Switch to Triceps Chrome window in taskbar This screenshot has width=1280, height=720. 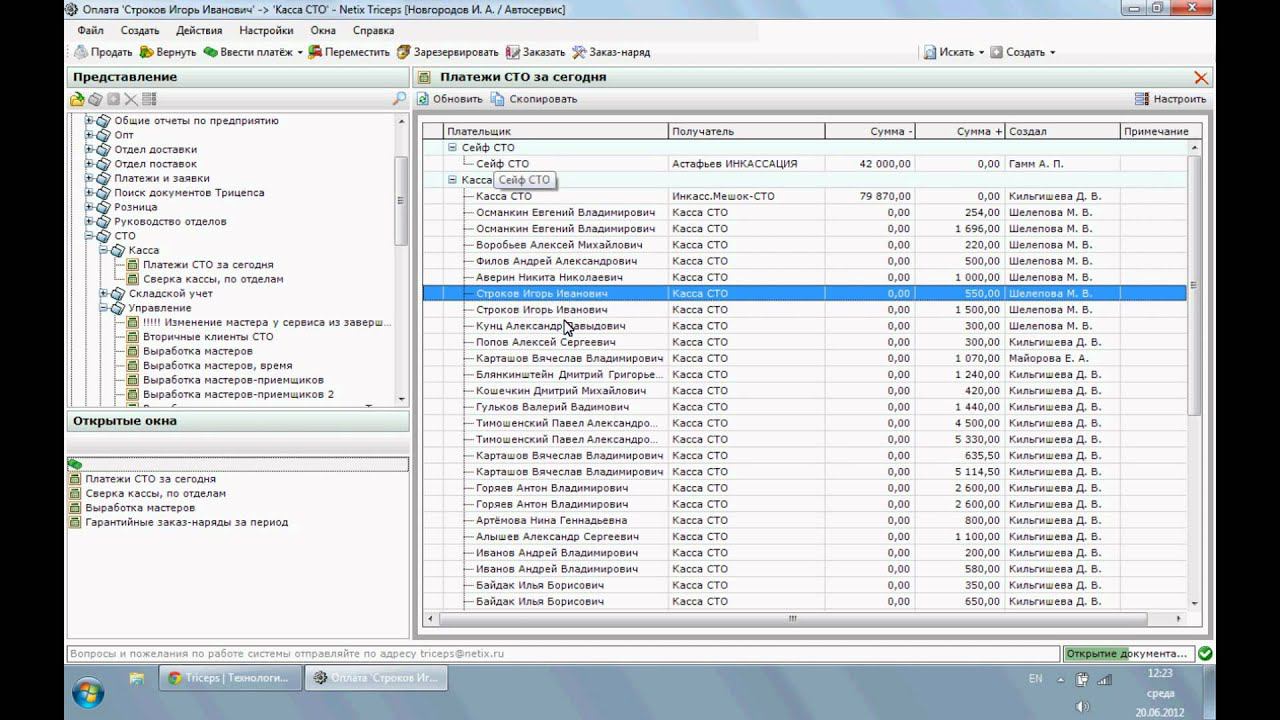click(229, 678)
